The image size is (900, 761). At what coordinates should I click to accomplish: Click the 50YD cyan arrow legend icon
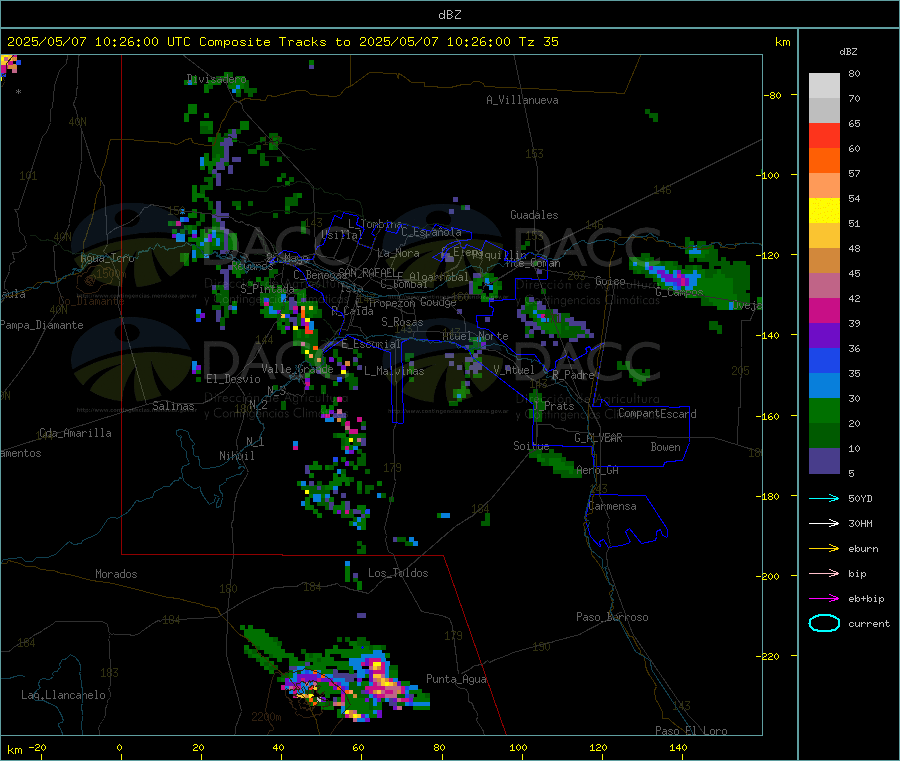tap(824, 498)
